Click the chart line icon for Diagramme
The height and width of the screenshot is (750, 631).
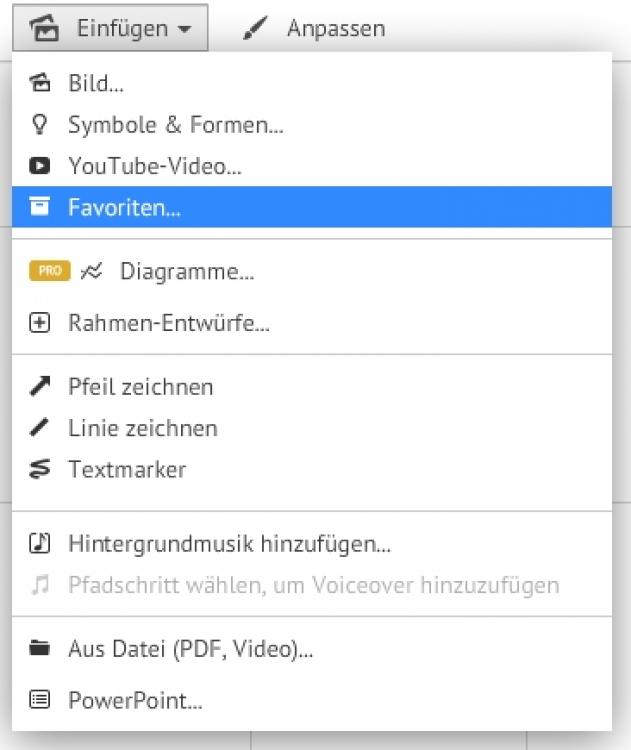coord(92,271)
